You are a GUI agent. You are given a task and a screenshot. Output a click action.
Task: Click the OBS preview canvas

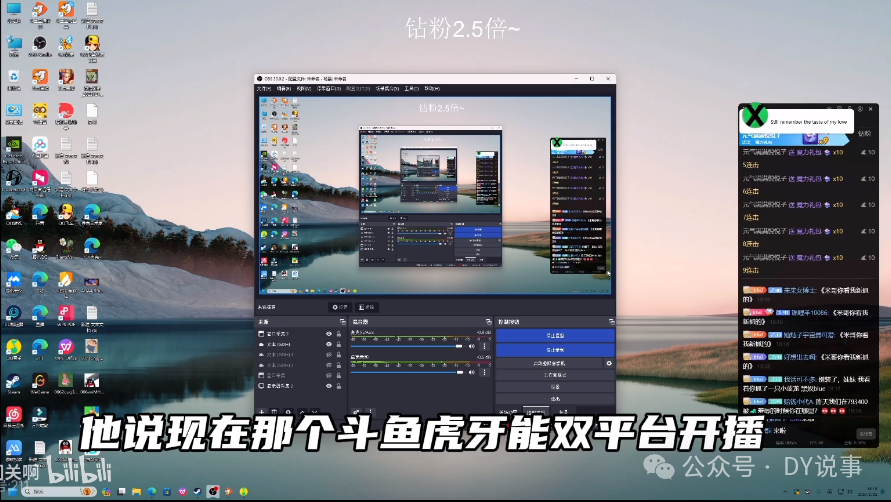coord(435,195)
